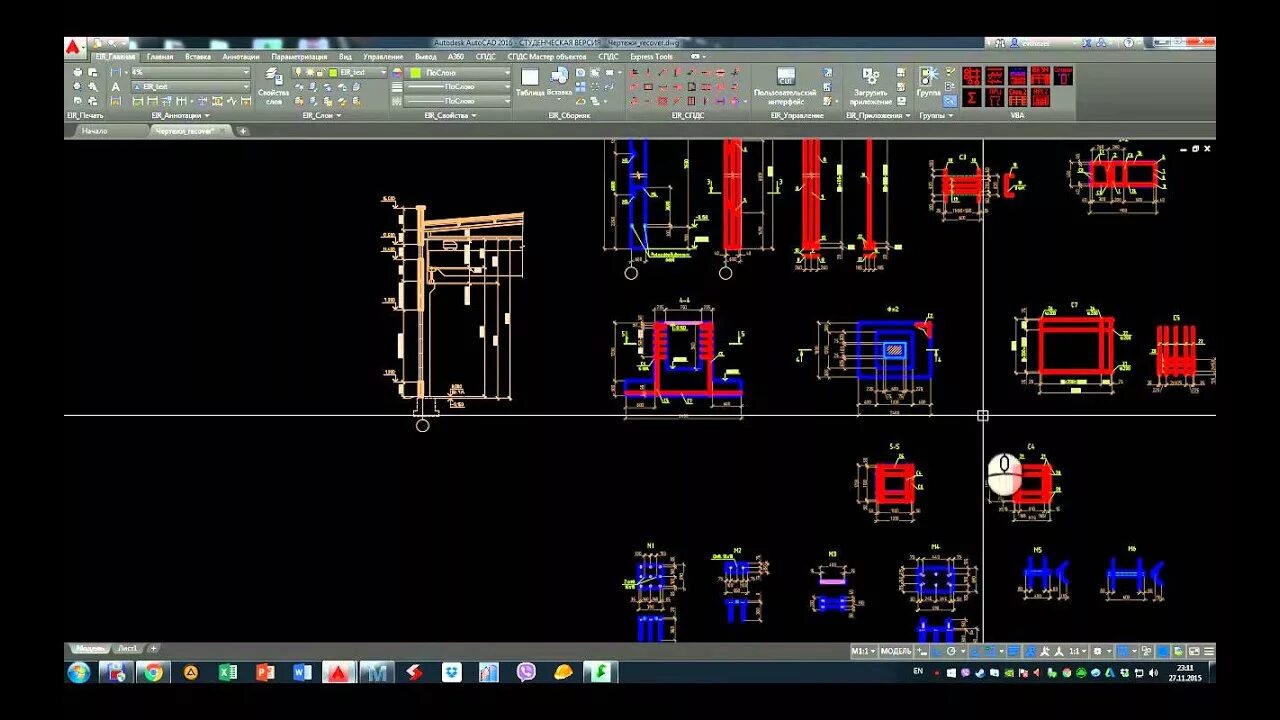
Task: Click the МОДЕЛЬ button in the status bar
Action: [x=895, y=650]
